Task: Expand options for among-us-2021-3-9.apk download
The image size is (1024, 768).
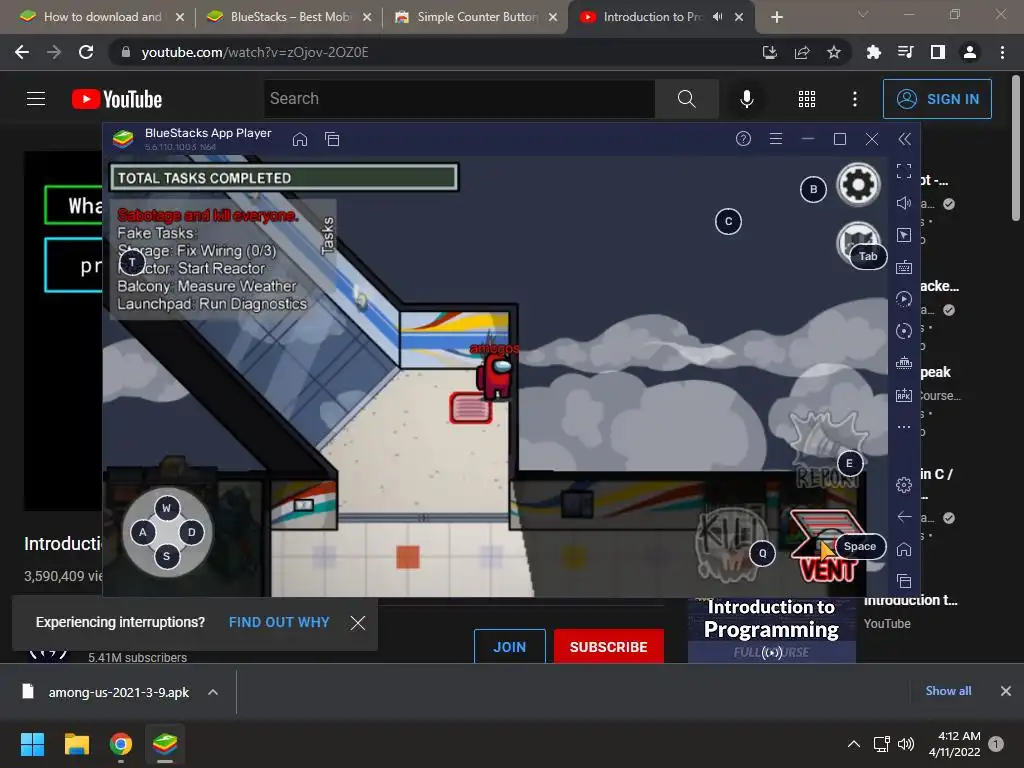Action: (x=213, y=692)
